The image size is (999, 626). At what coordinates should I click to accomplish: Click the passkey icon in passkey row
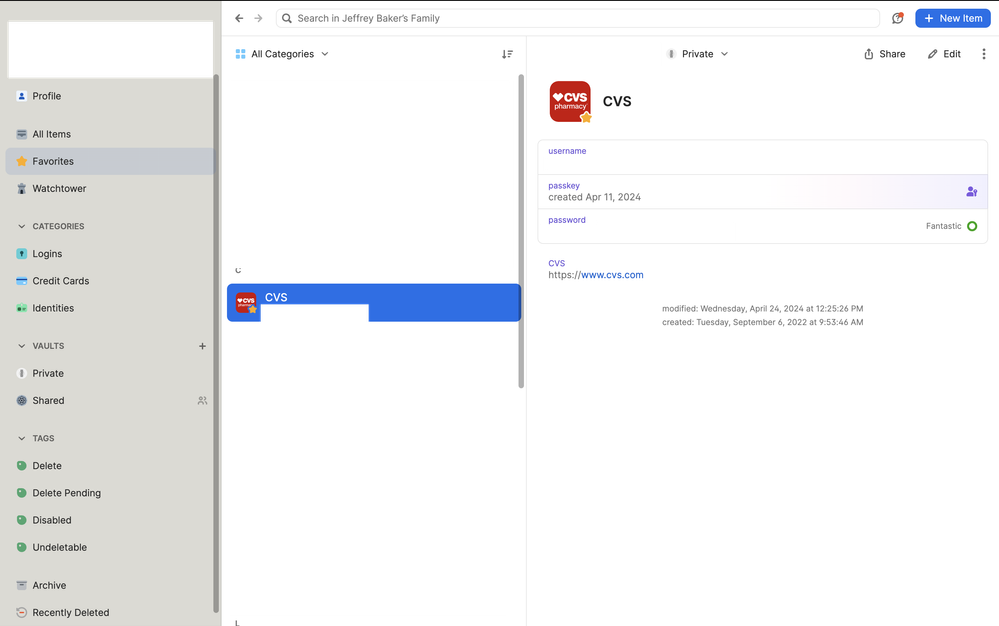[x=971, y=192]
